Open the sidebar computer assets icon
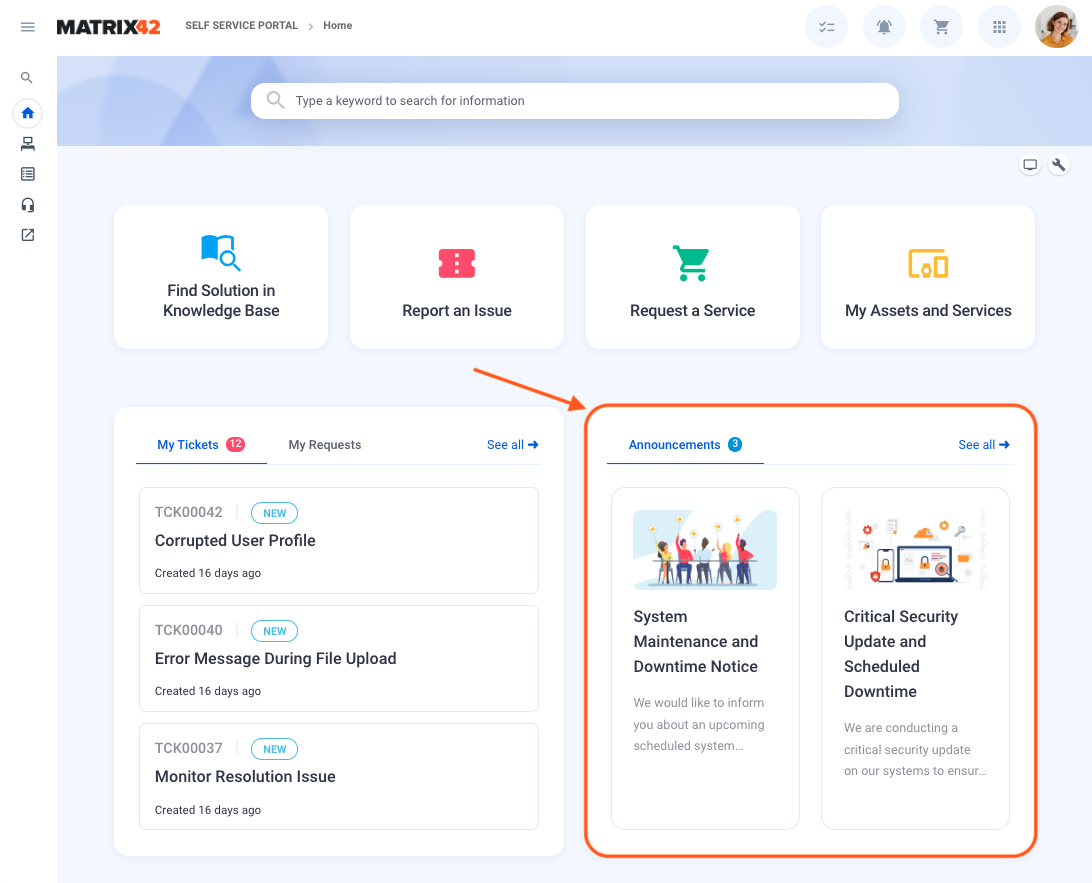The width and height of the screenshot is (1092, 883). point(27,143)
